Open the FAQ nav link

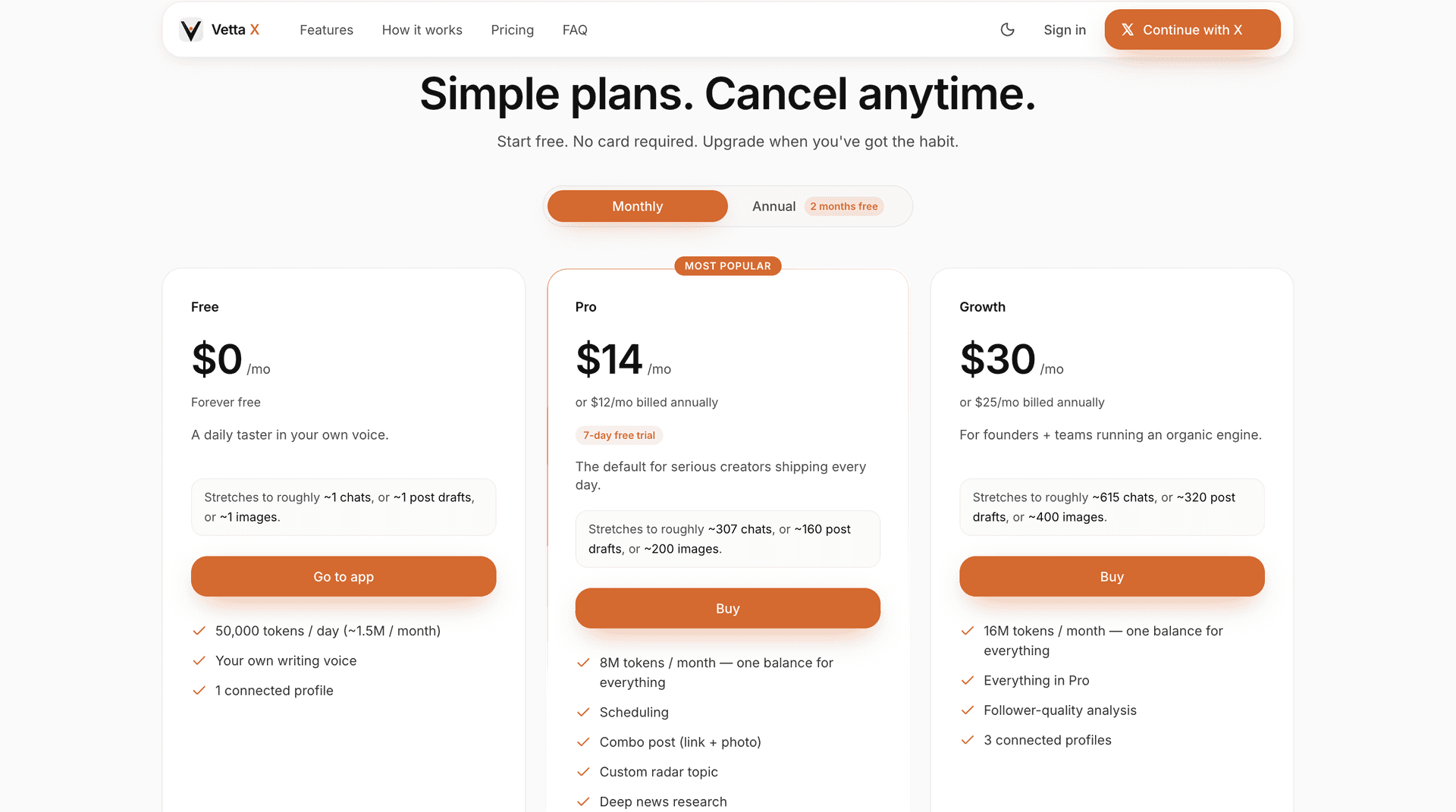[x=575, y=30]
